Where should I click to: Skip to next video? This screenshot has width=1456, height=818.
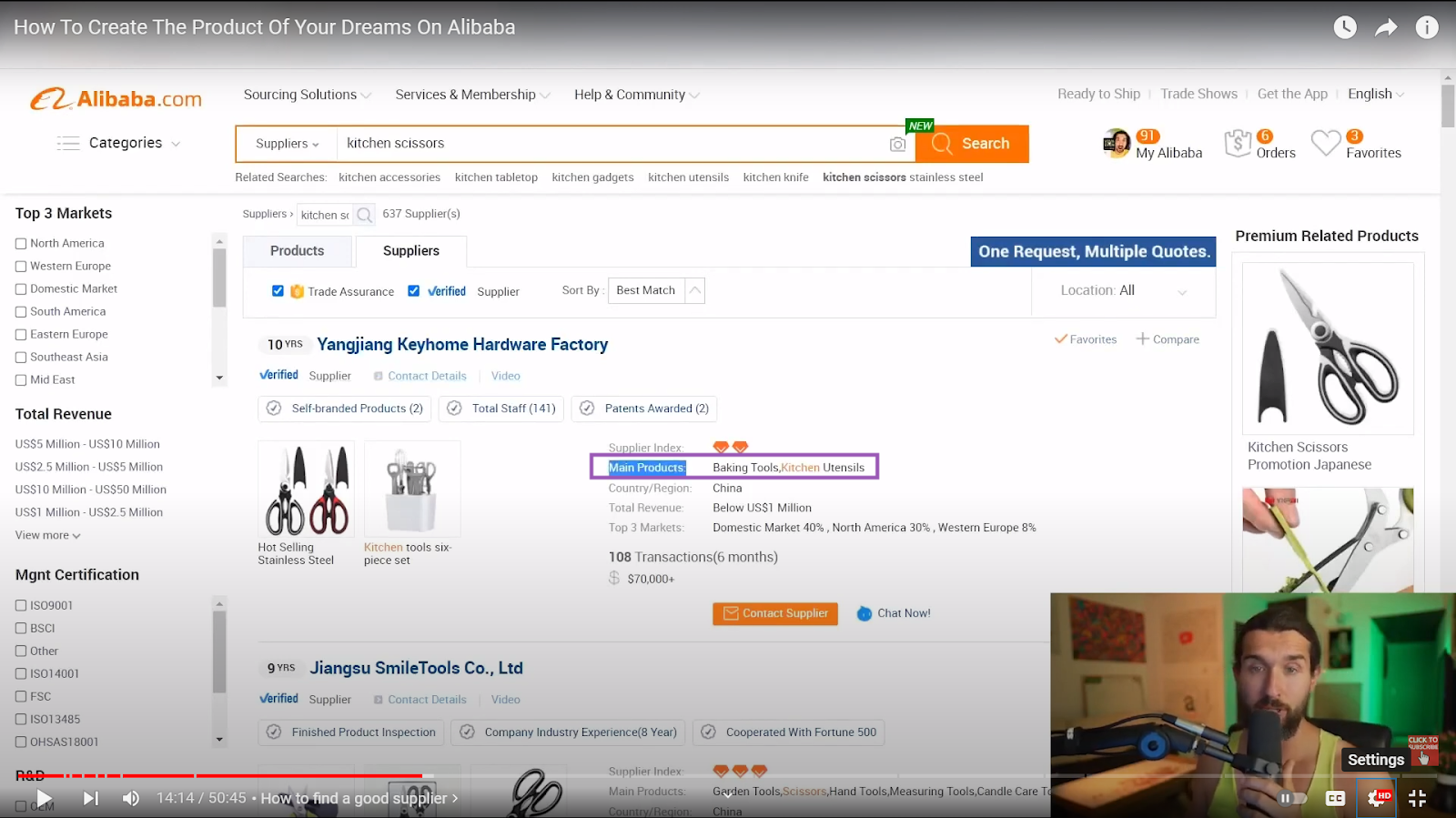click(x=91, y=798)
